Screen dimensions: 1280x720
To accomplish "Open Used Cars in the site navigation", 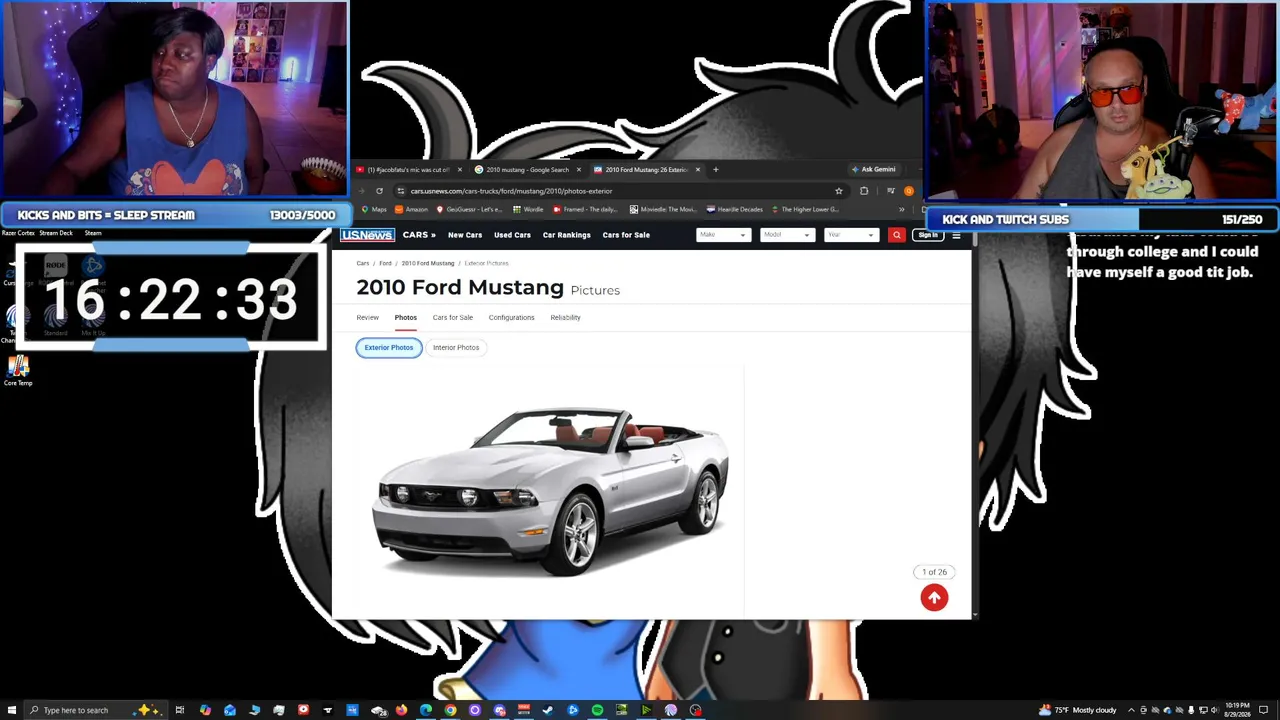I will [x=512, y=235].
